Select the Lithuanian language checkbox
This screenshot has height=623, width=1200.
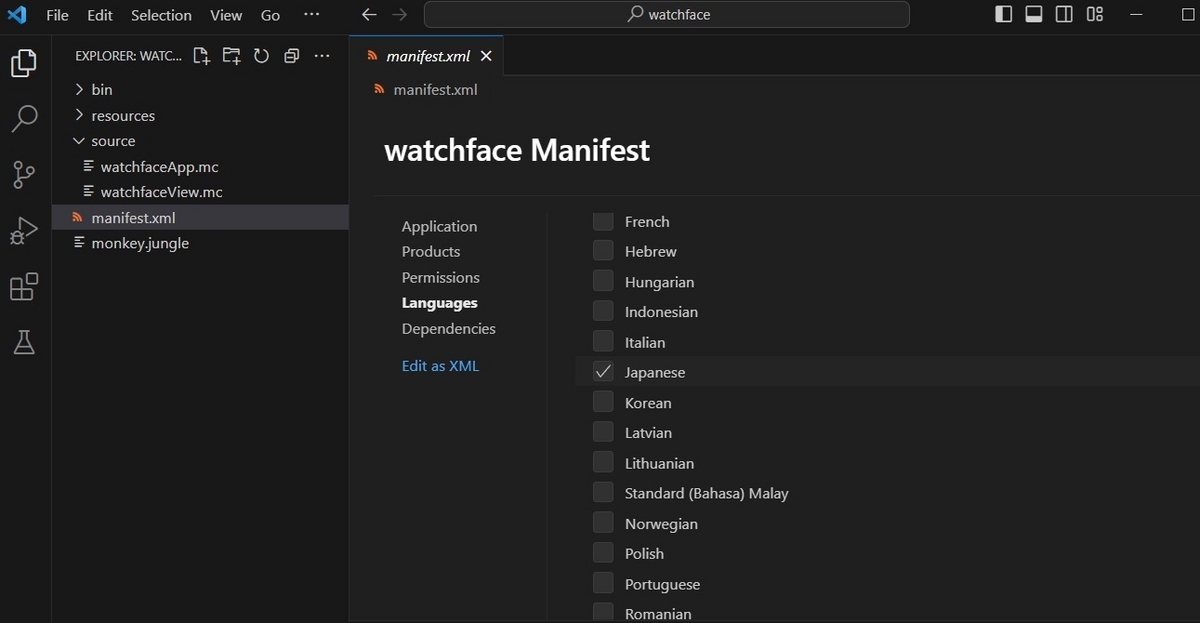click(603, 462)
